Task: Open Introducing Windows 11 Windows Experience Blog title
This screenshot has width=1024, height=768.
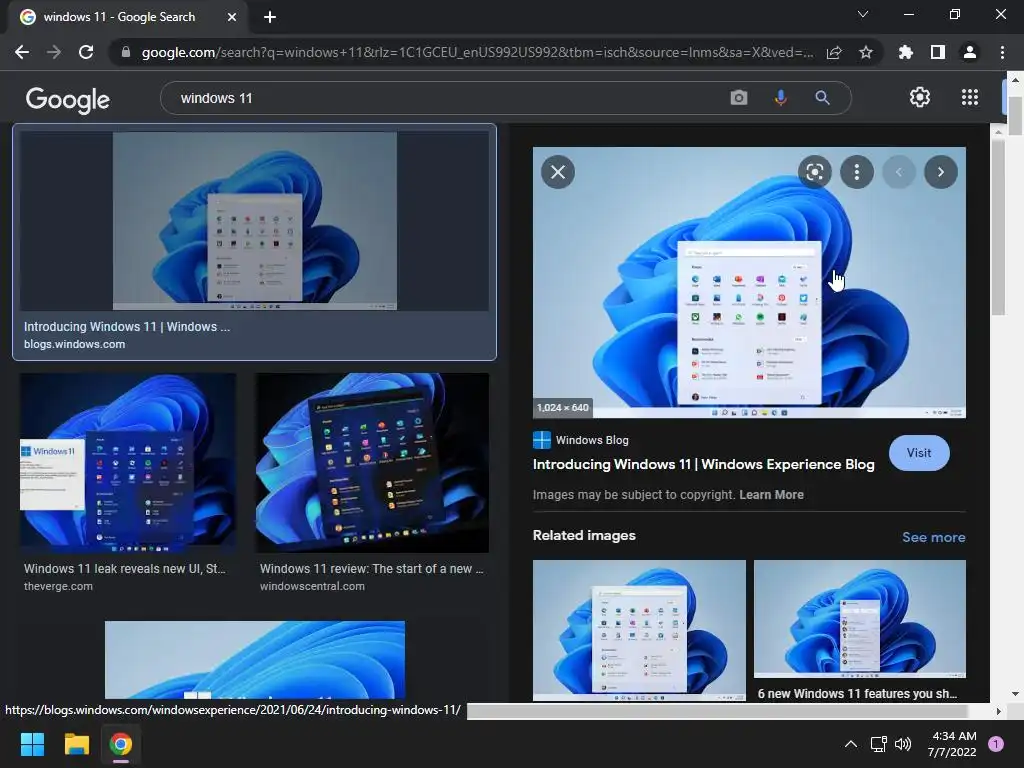Action: coord(703,464)
